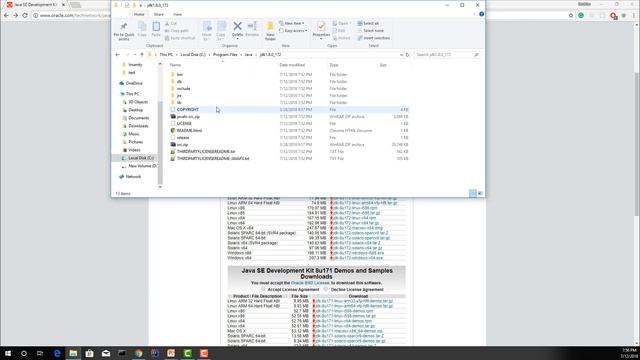Open Mail app from taskbar
Image resolution: width=640 pixels, height=360 pixels.
click(x=106, y=353)
